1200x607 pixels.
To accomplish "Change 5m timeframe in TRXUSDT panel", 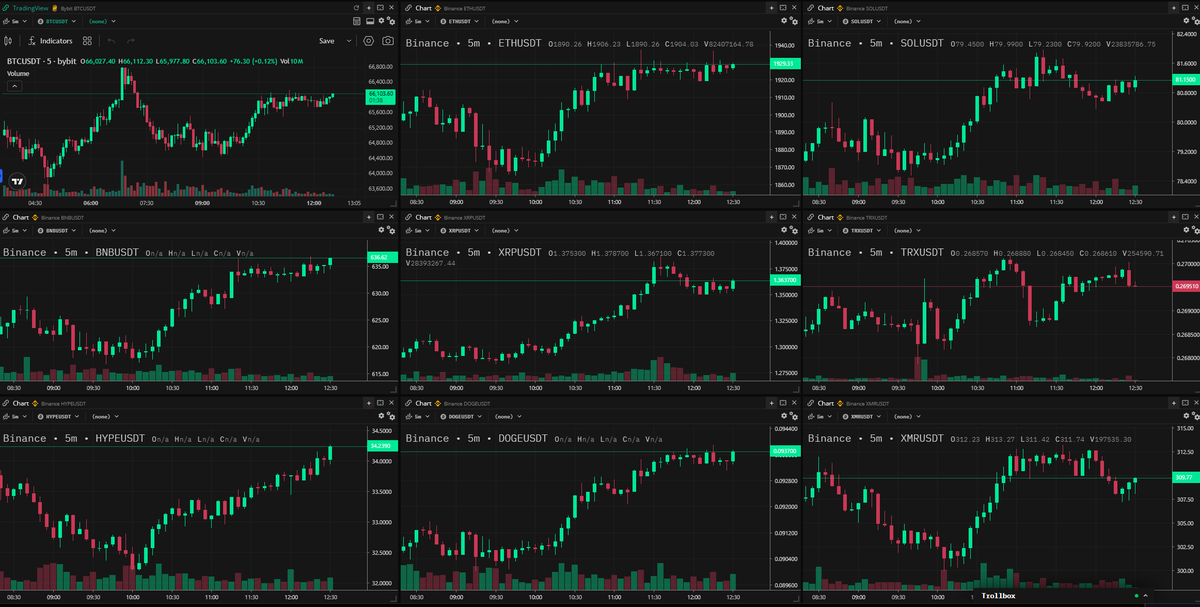I will [821, 230].
